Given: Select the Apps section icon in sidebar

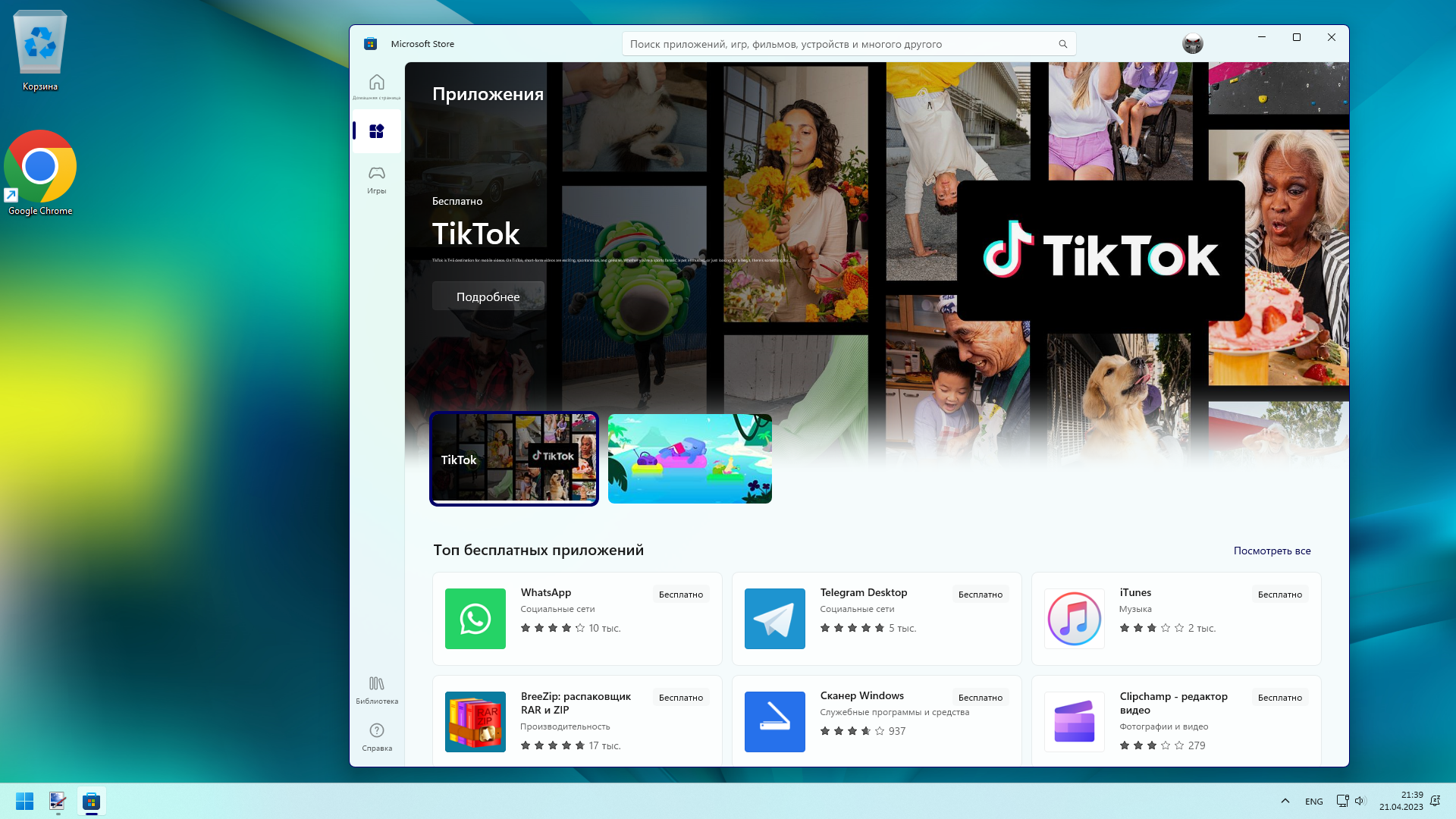Looking at the screenshot, I should [x=377, y=131].
